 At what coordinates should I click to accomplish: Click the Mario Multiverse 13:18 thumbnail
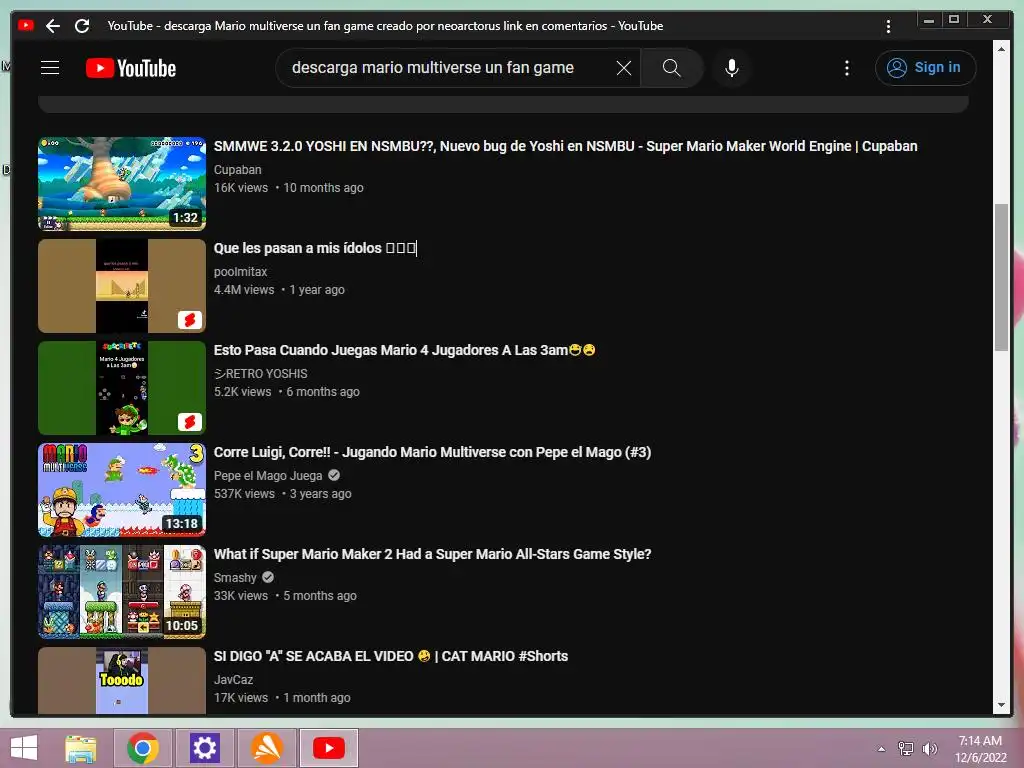pyautogui.click(x=122, y=489)
